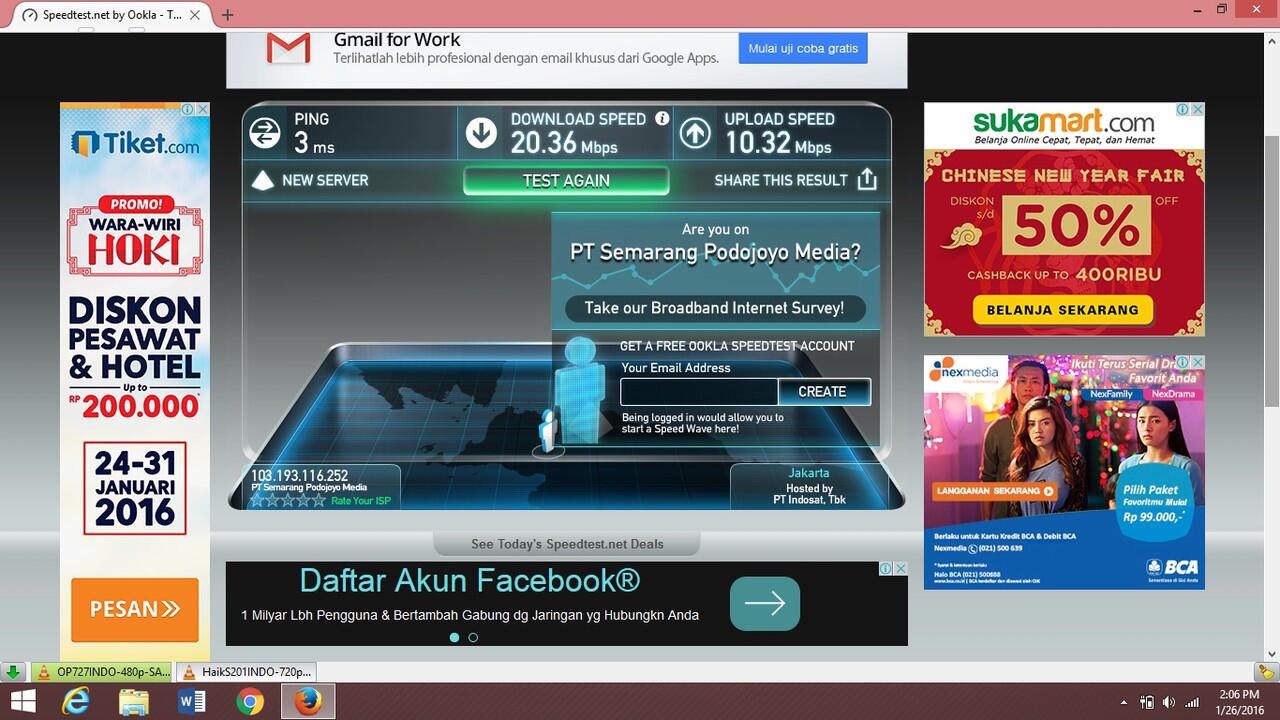The height and width of the screenshot is (720, 1280).
Task: Click the share result upload icon
Action: tap(867, 179)
